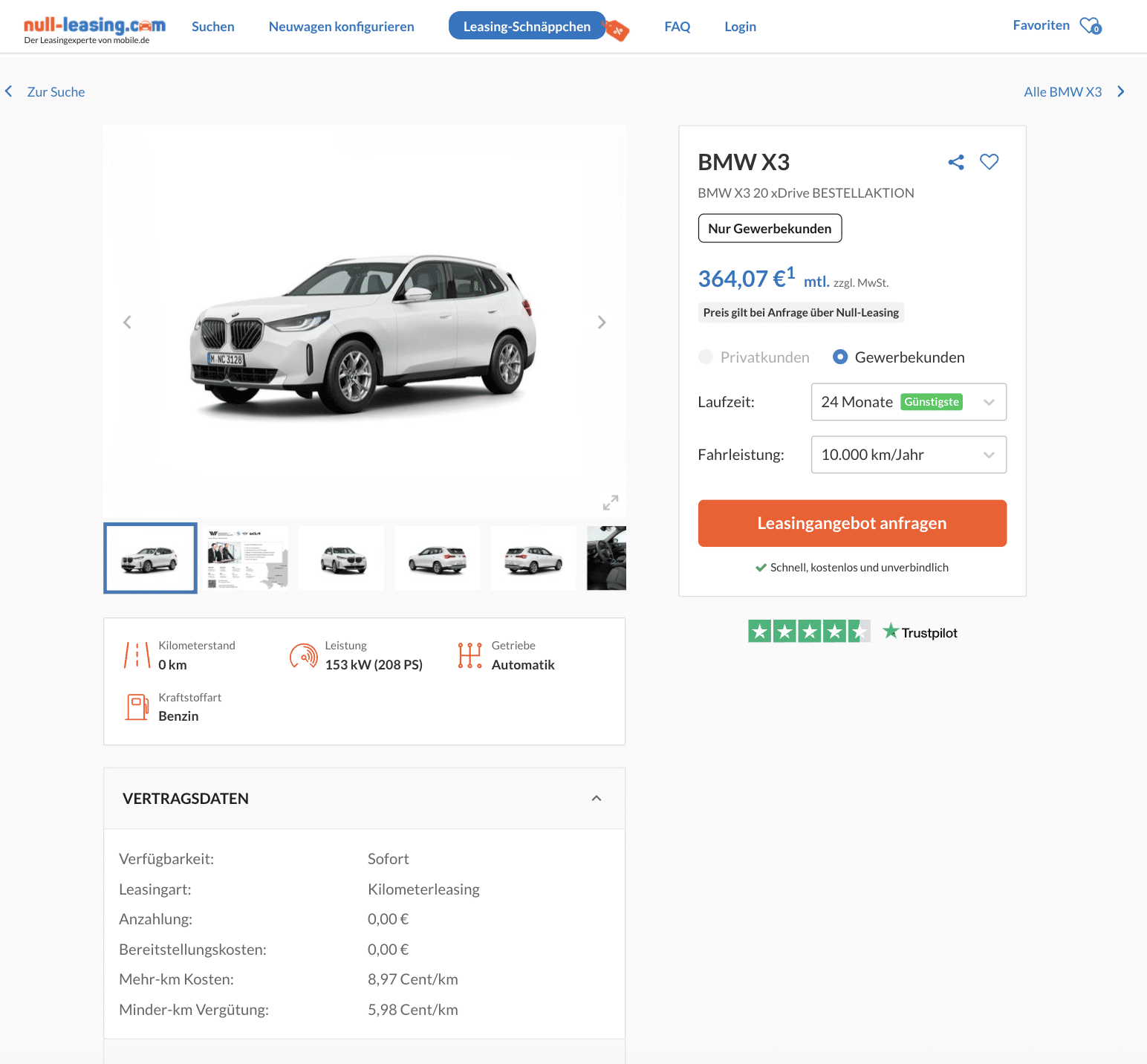Open the Laufzeit 24 Monate dropdown

[x=908, y=402]
